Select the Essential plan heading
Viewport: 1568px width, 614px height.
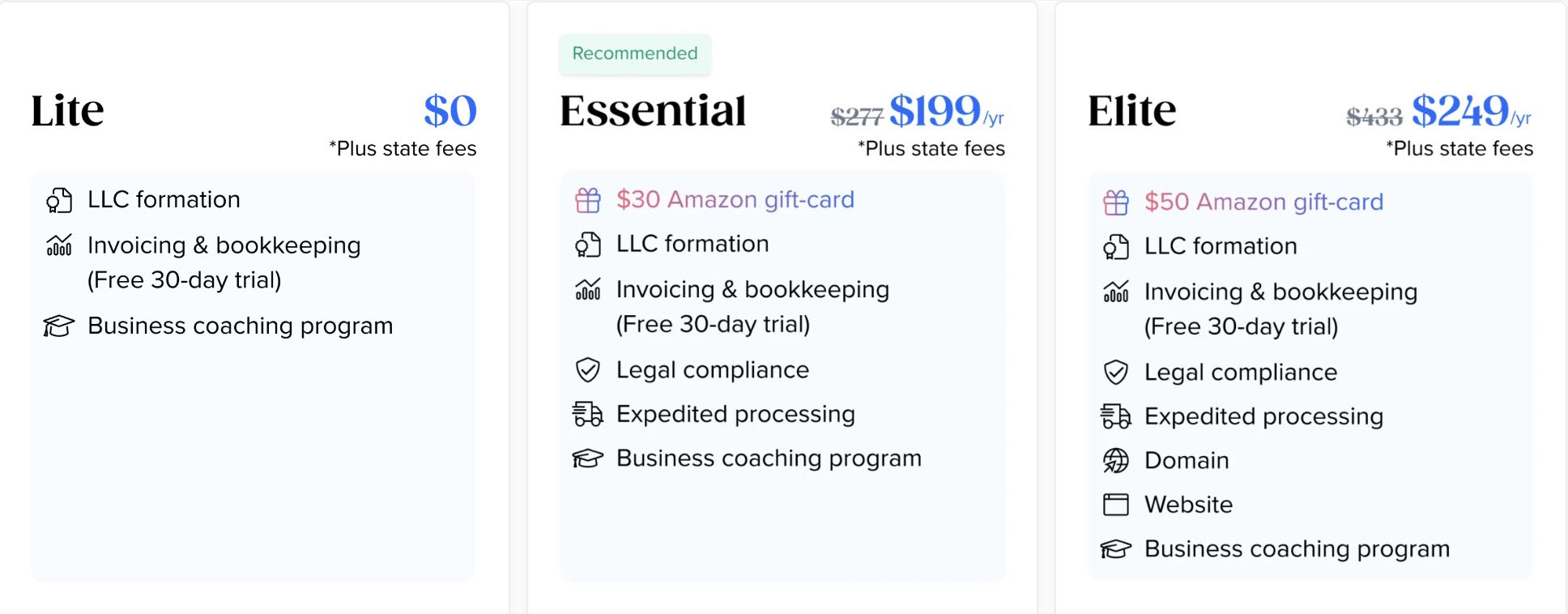tap(653, 111)
